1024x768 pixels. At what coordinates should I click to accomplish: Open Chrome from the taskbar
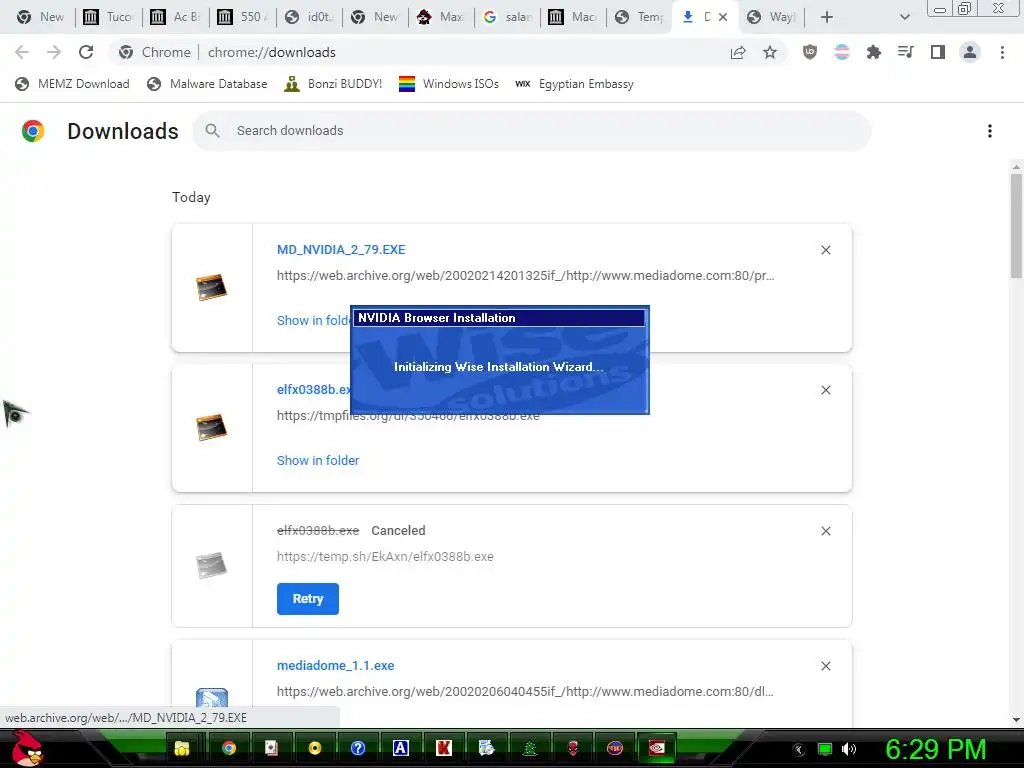229,748
